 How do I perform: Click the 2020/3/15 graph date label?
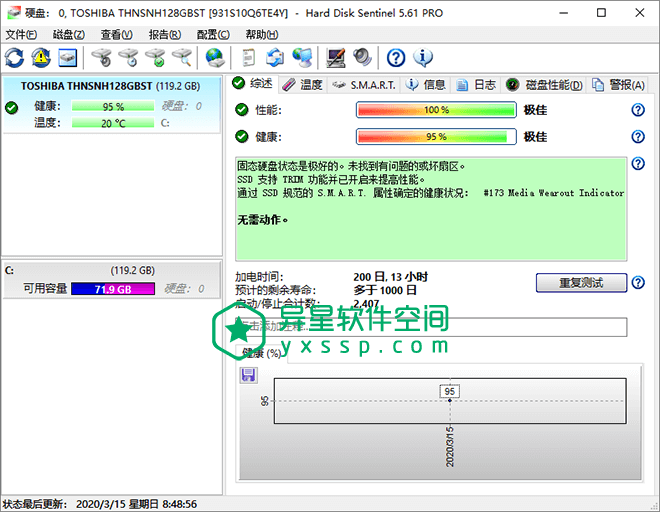(450, 446)
